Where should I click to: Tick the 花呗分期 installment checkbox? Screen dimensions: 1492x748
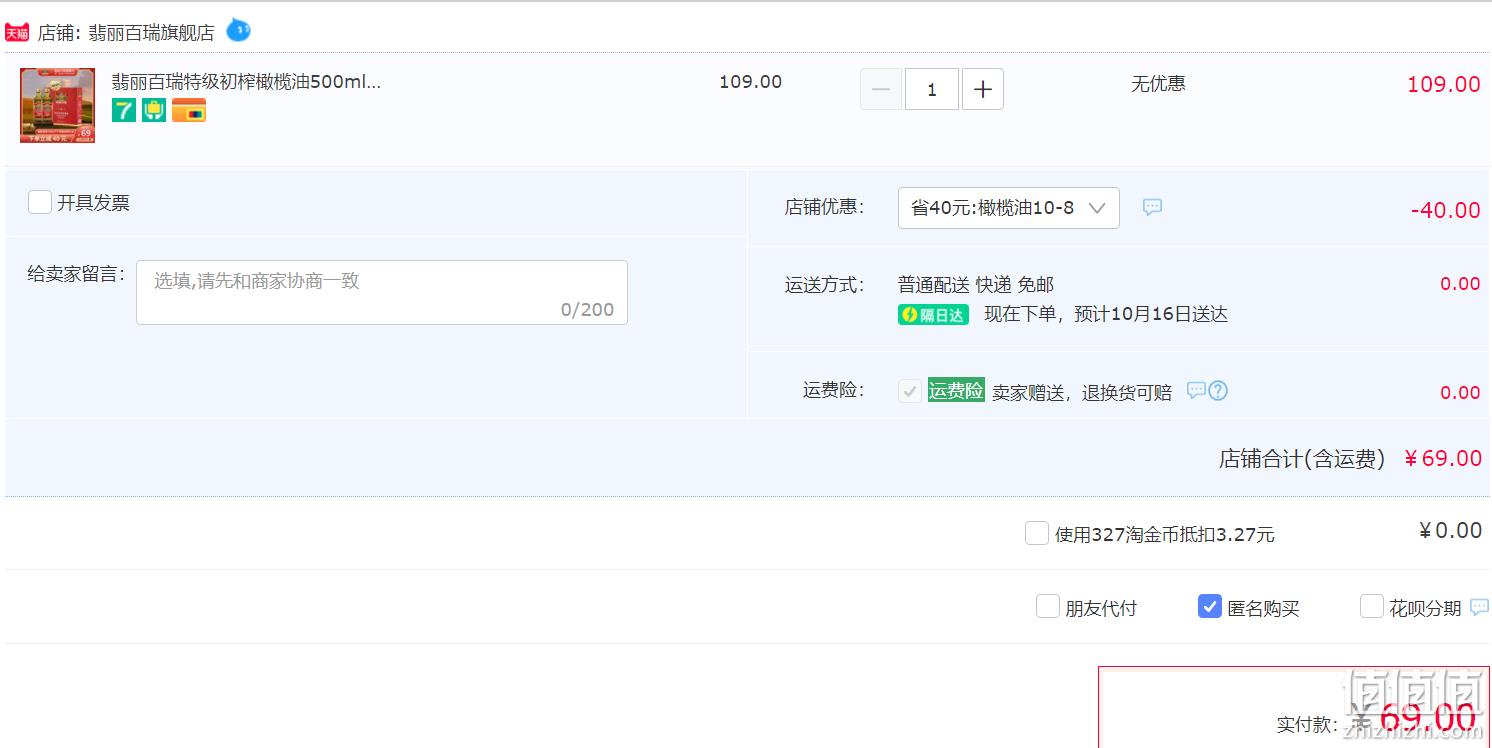1372,606
